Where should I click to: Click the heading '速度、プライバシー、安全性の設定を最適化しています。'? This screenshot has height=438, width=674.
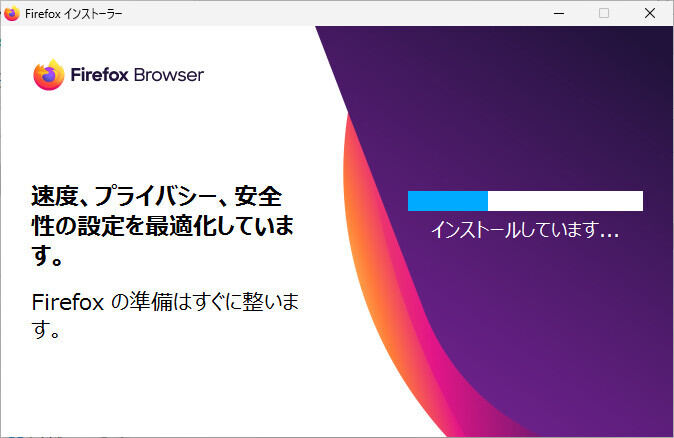(x=162, y=225)
